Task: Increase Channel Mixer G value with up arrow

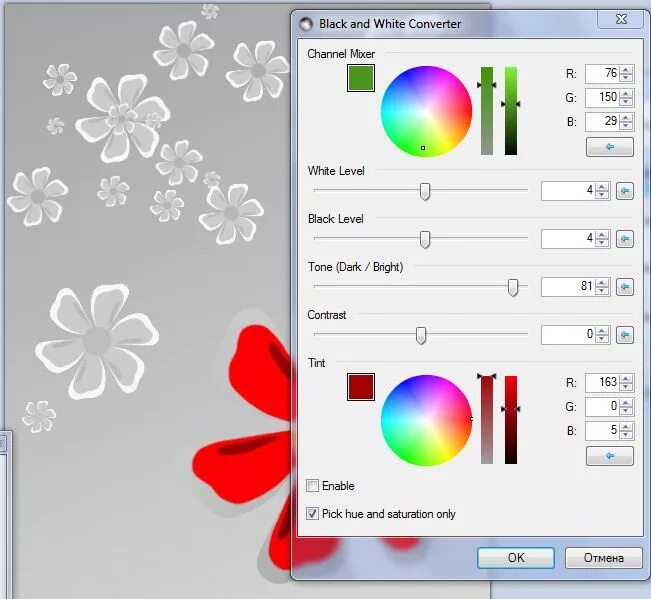Action: tap(626, 93)
